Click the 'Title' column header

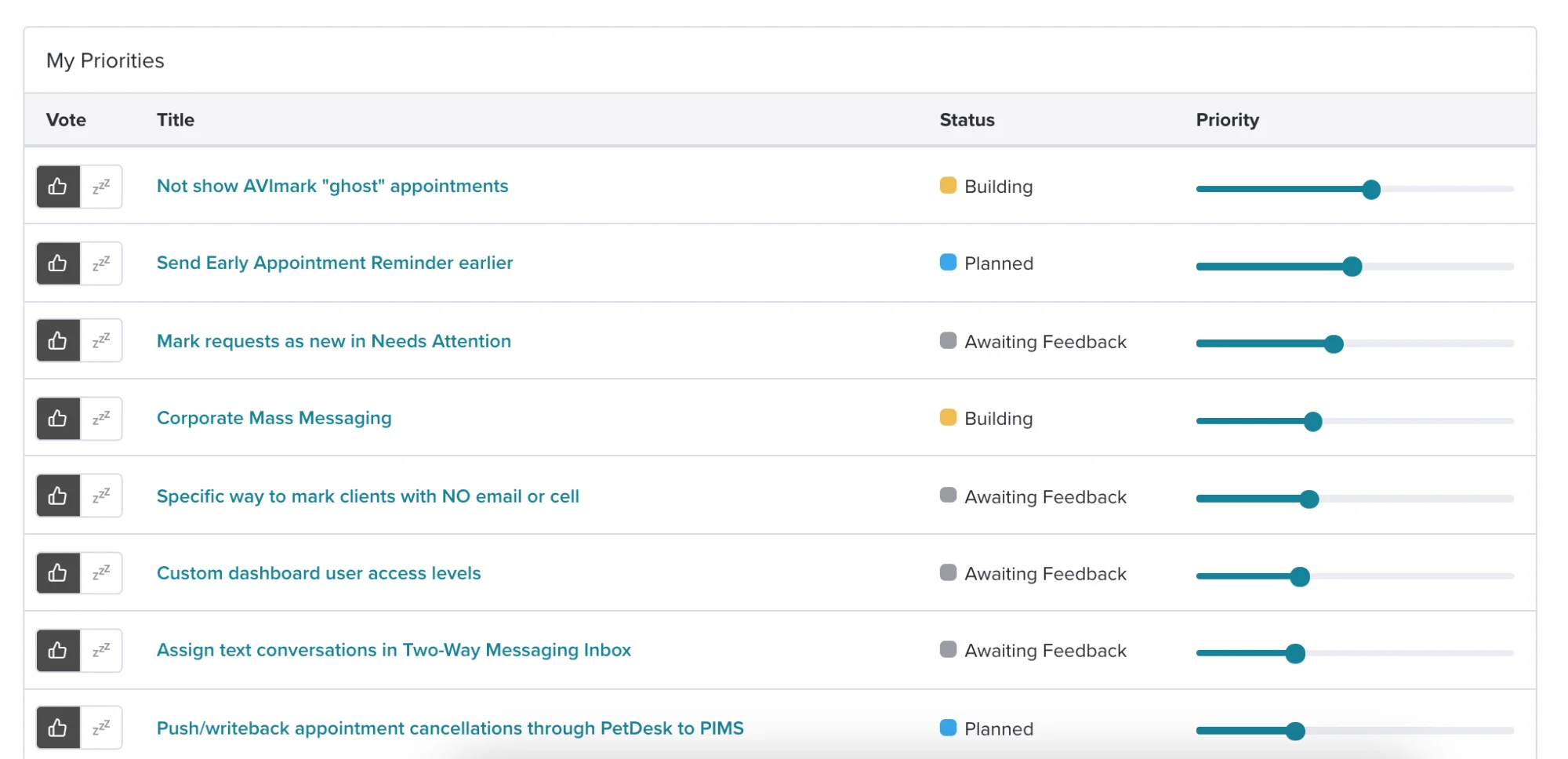[x=176, y=120]
